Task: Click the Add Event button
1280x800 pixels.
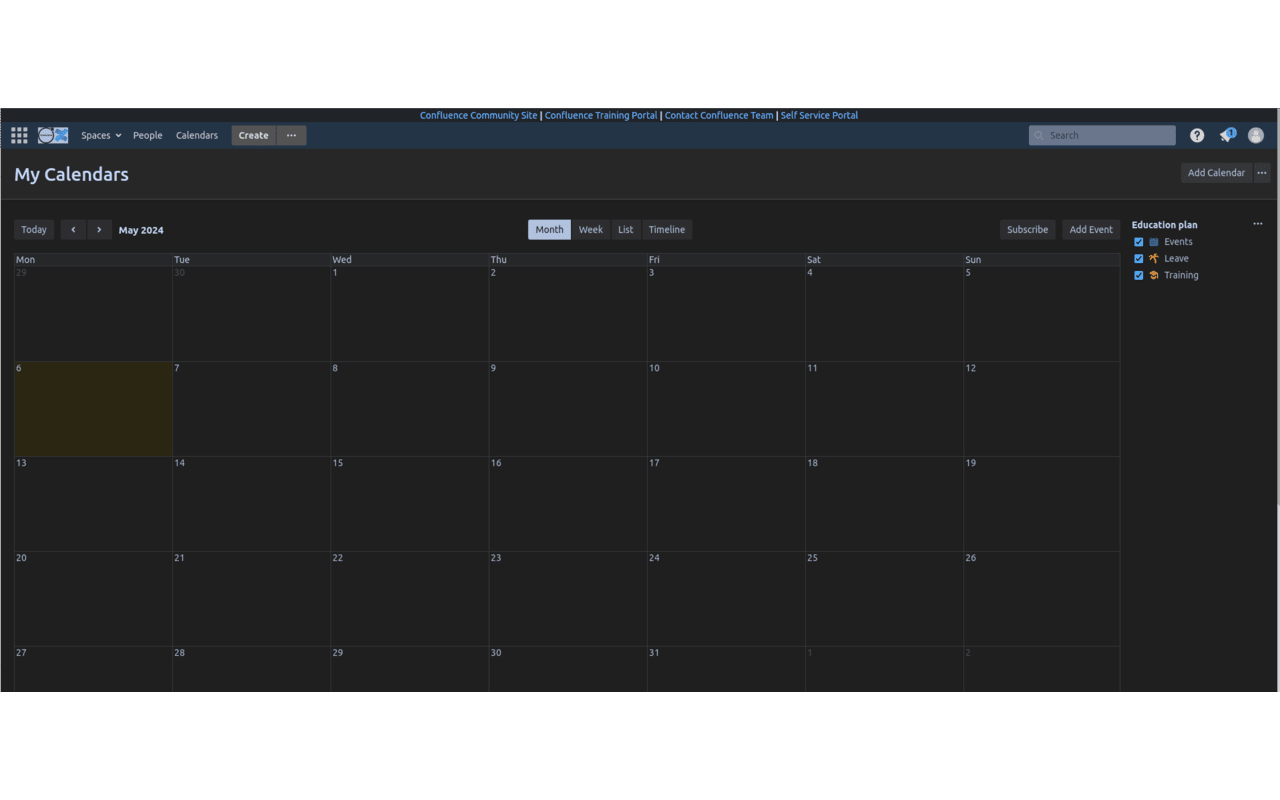Action: (1091, 230)
